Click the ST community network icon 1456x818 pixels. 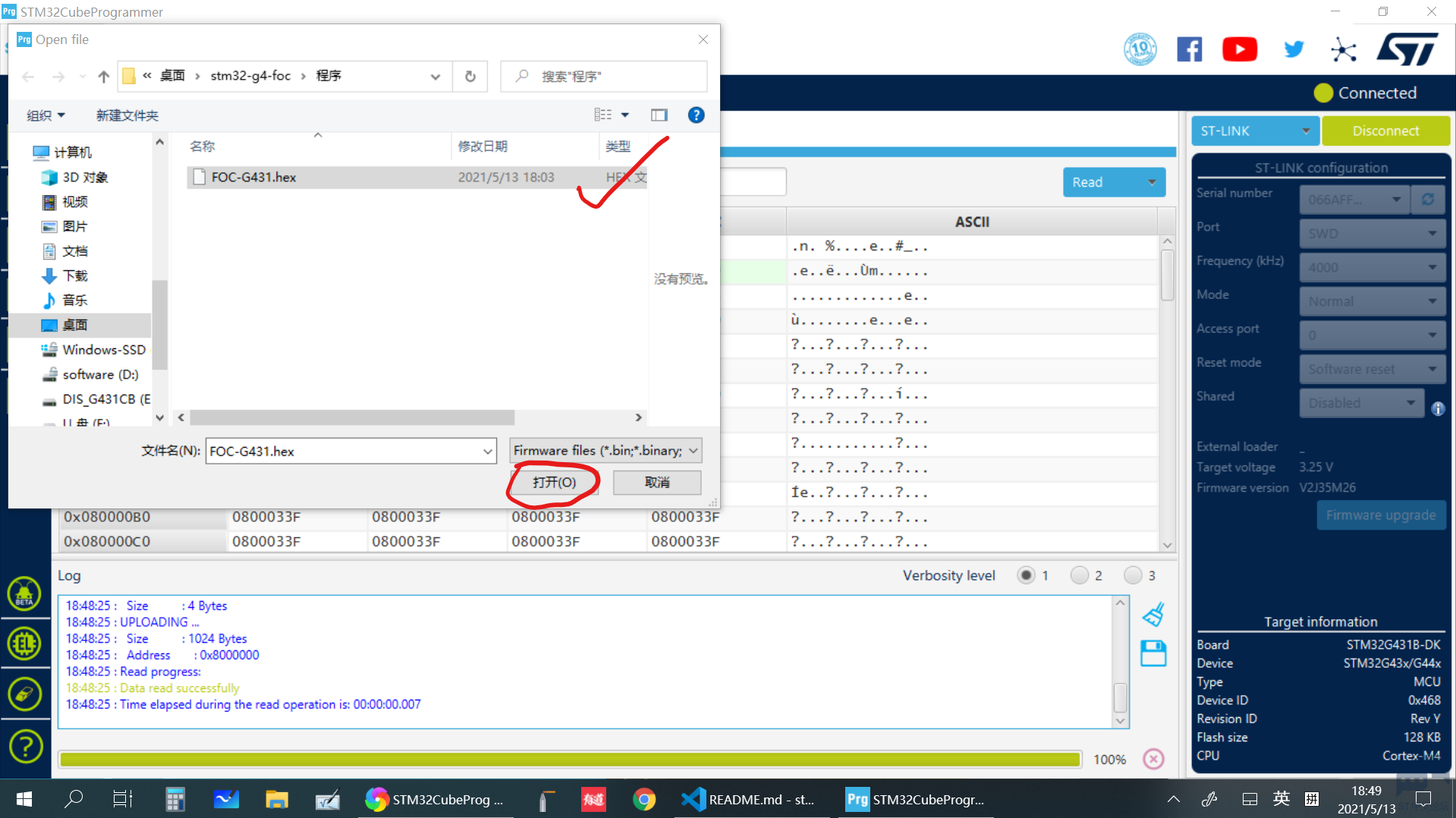click(1343, 50)
